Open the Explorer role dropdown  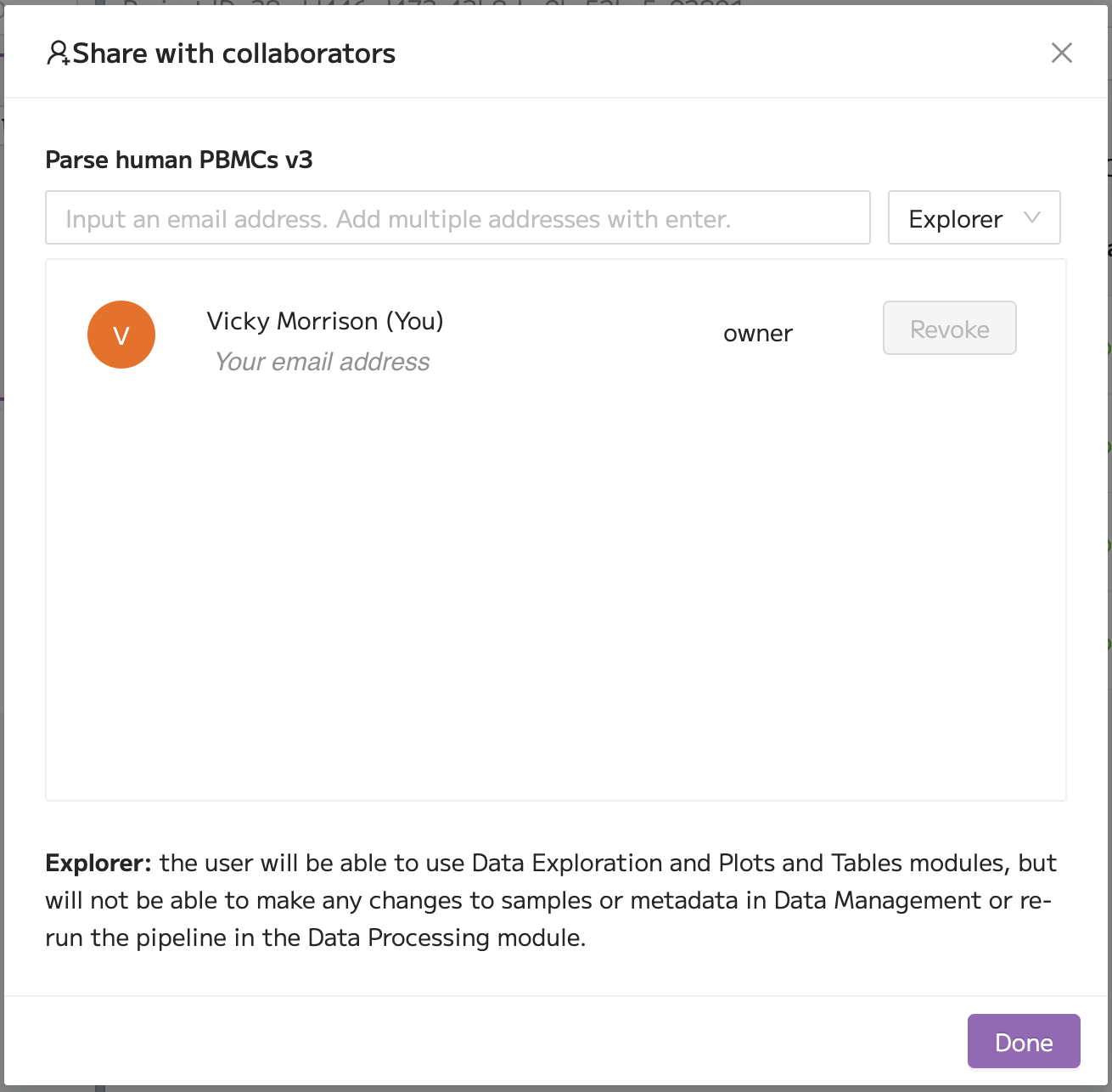(974, 217)
